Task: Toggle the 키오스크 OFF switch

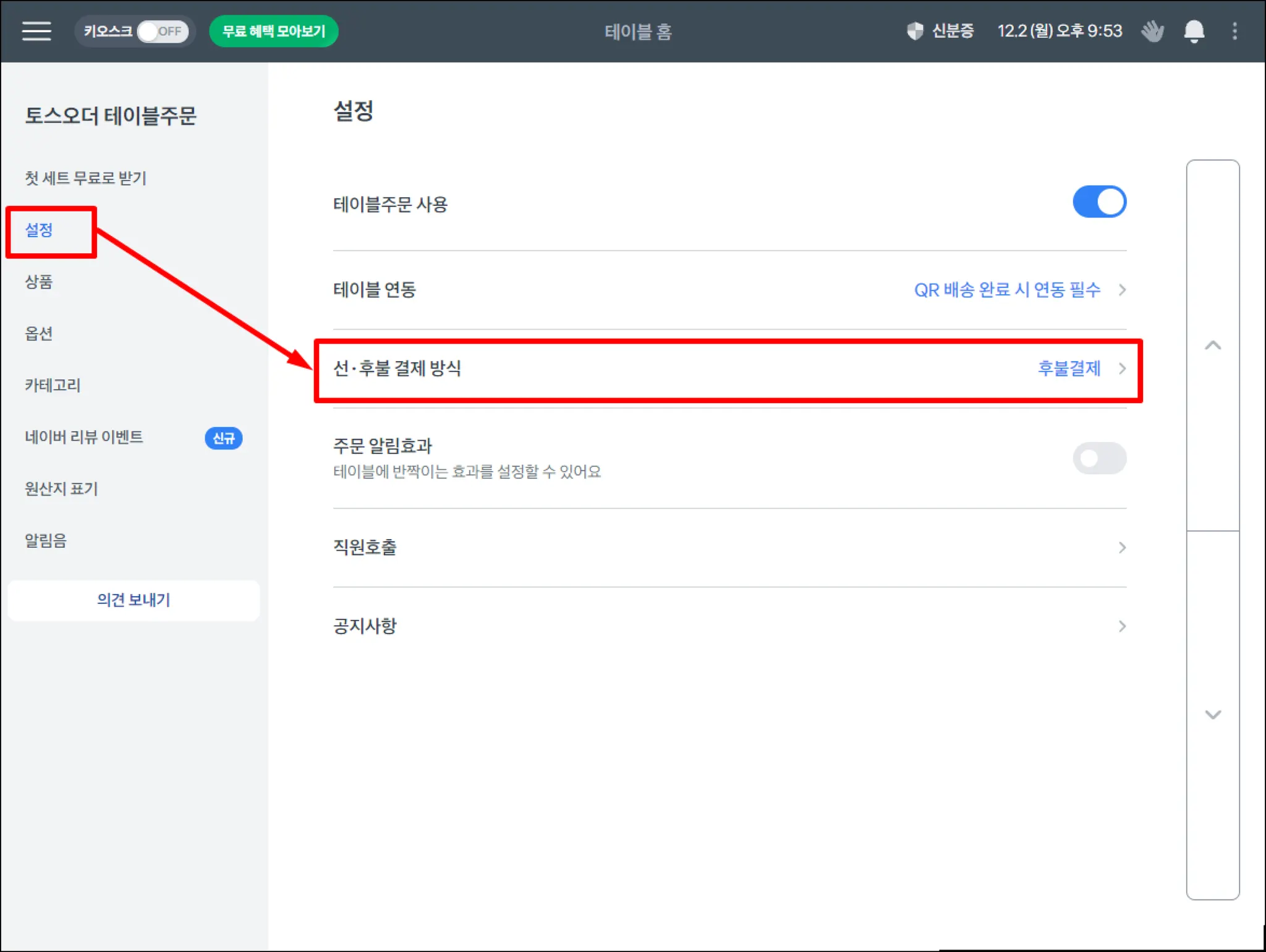Action: point(162,31)
